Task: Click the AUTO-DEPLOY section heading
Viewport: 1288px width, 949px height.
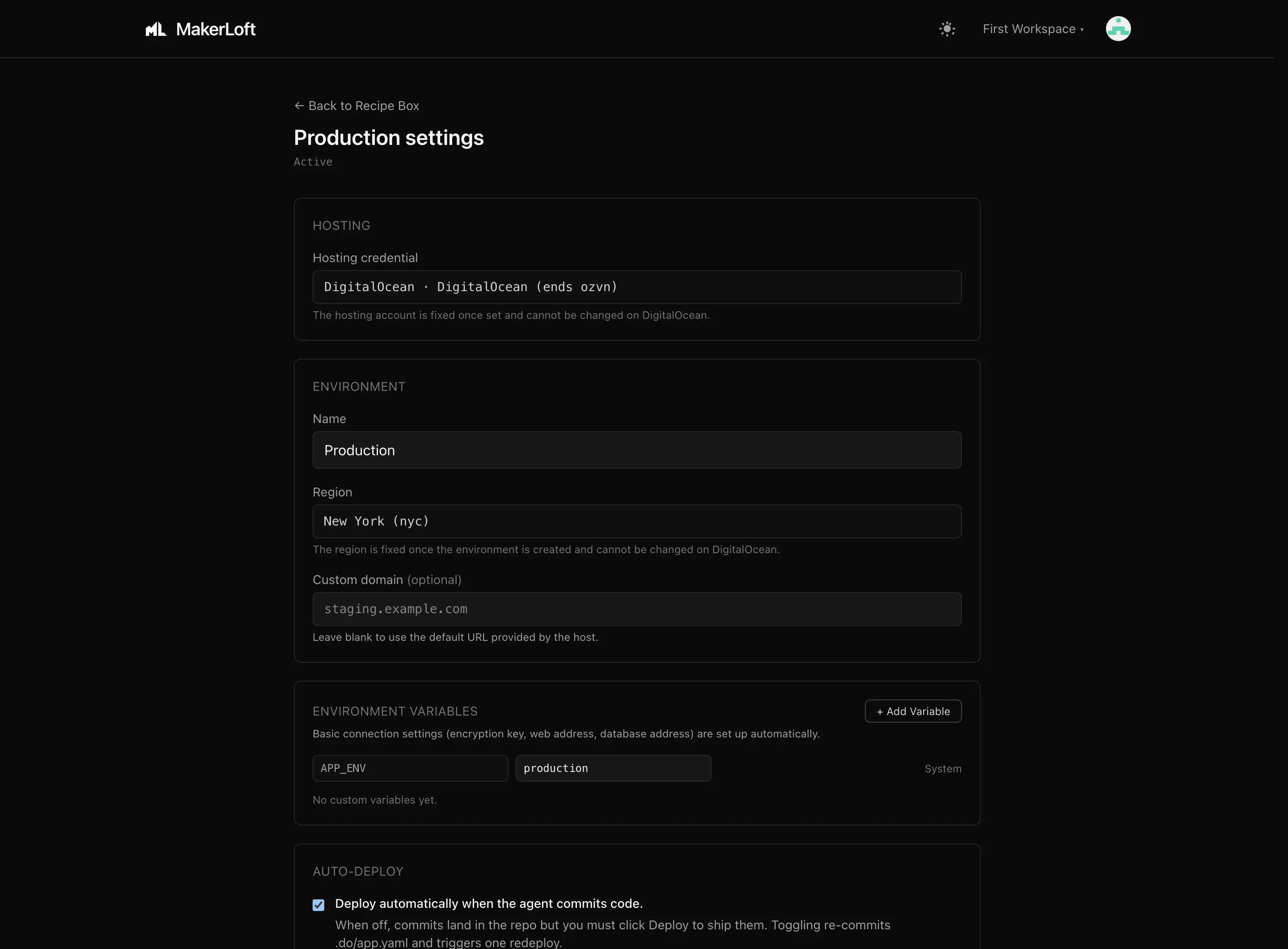Action: 358,872
